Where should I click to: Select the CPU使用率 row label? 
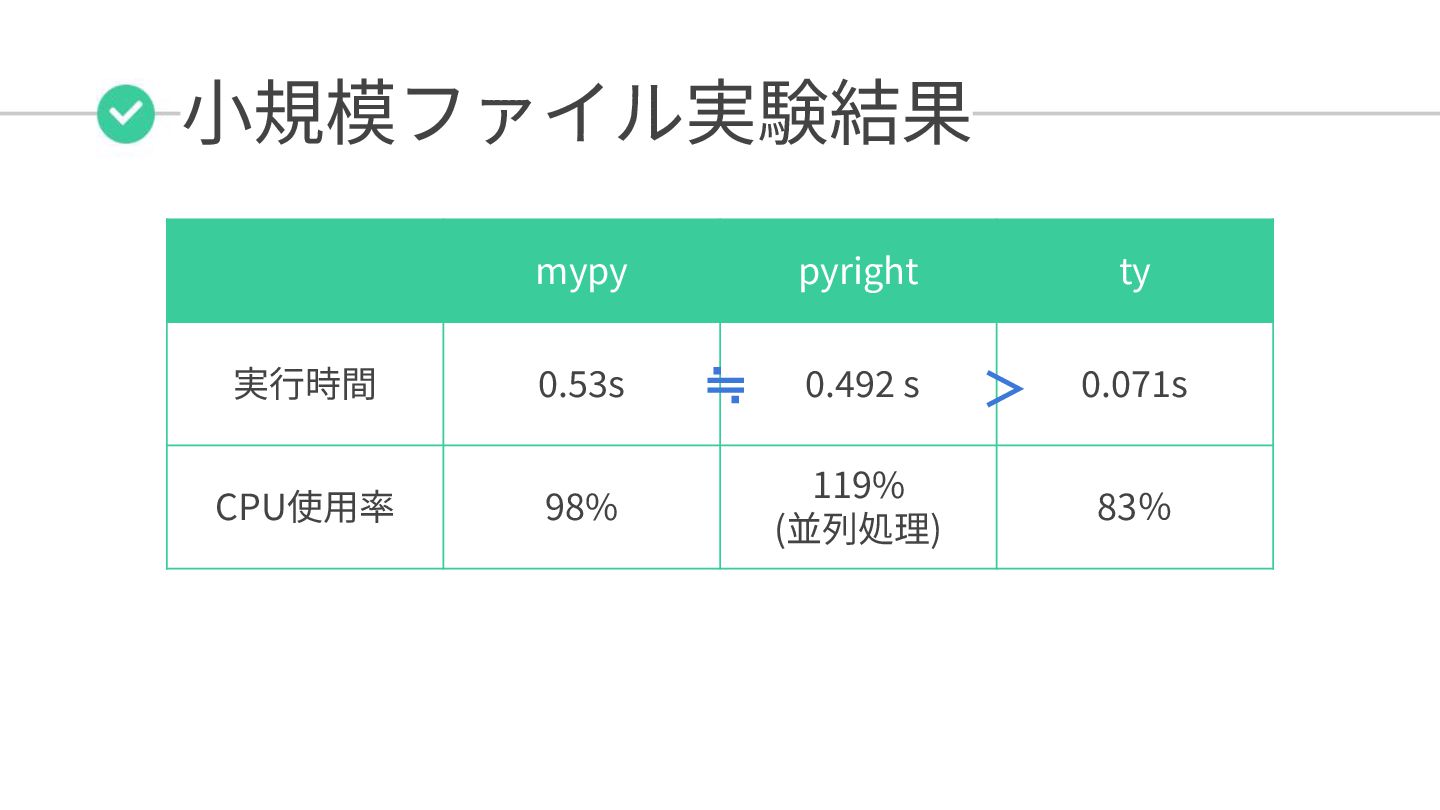[x=305, y=507]
